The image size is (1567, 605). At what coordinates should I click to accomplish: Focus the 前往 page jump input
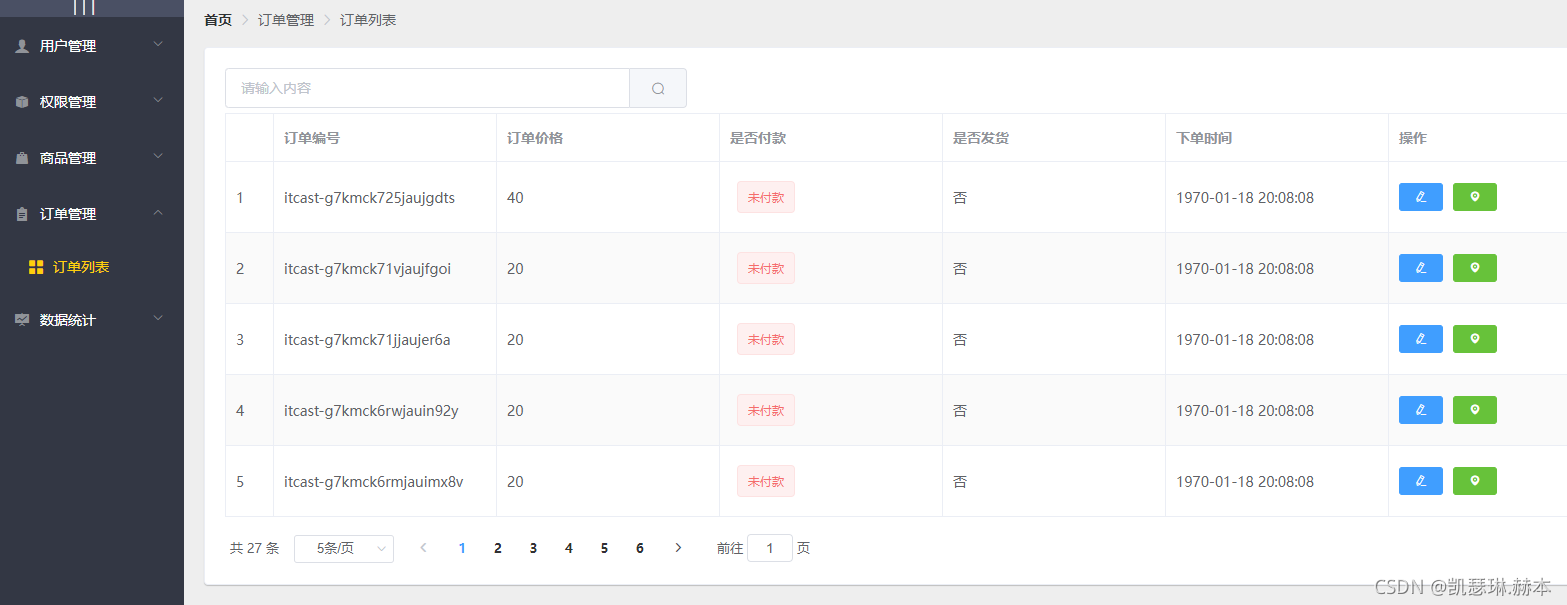coord(770,548)
